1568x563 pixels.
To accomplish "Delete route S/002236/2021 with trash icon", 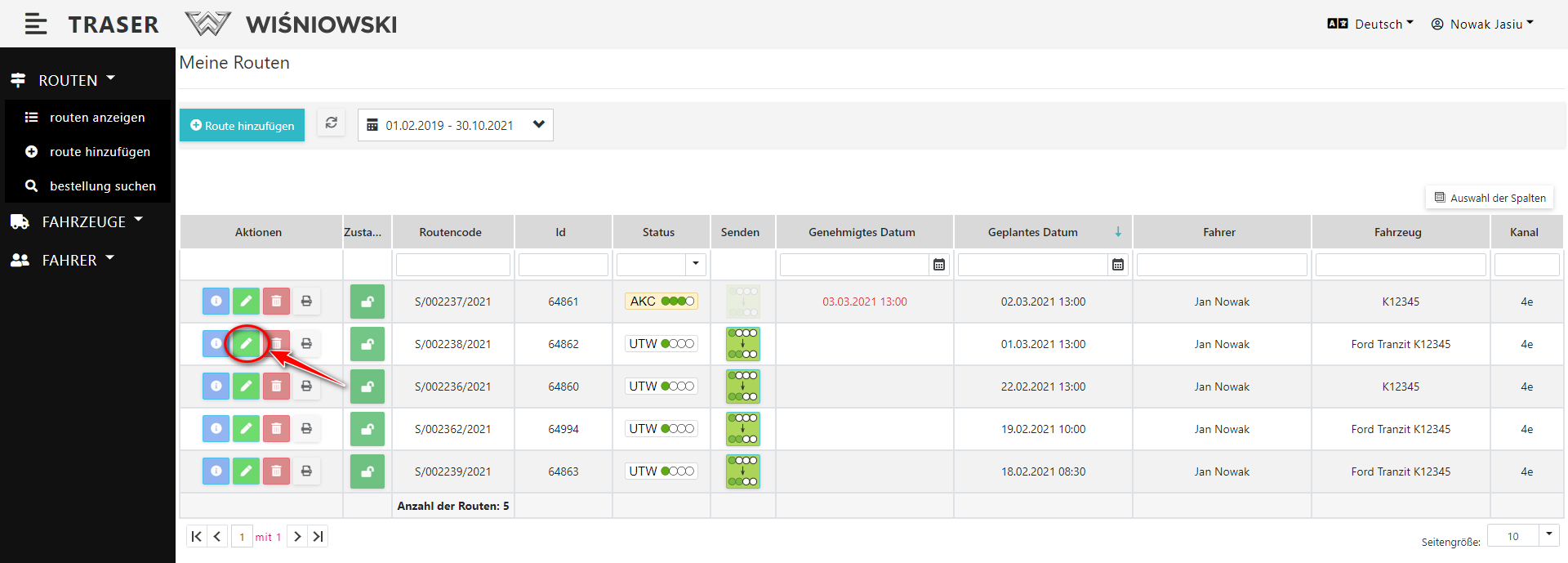I will (276, 387).
